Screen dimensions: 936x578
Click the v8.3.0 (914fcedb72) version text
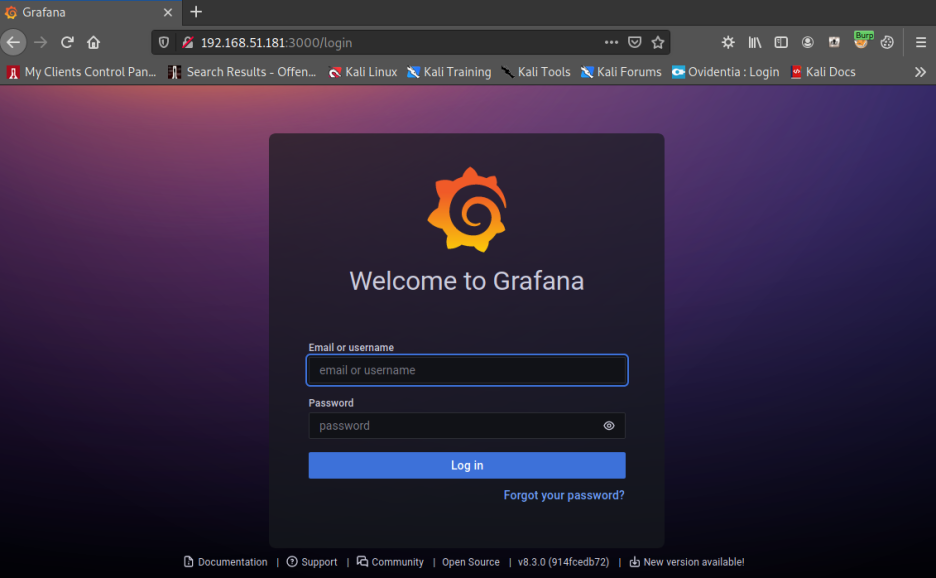pyautogui.click(x=564, y=562)
